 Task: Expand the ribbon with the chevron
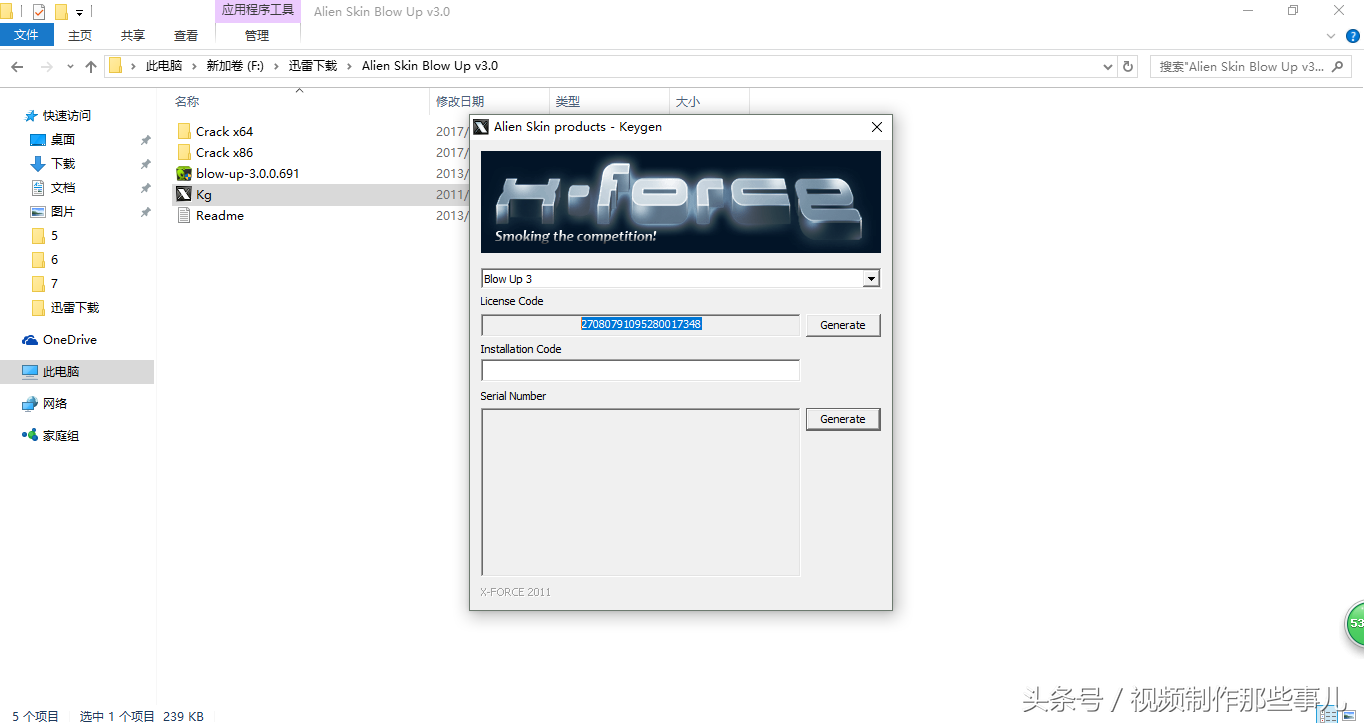point(1331,35)
